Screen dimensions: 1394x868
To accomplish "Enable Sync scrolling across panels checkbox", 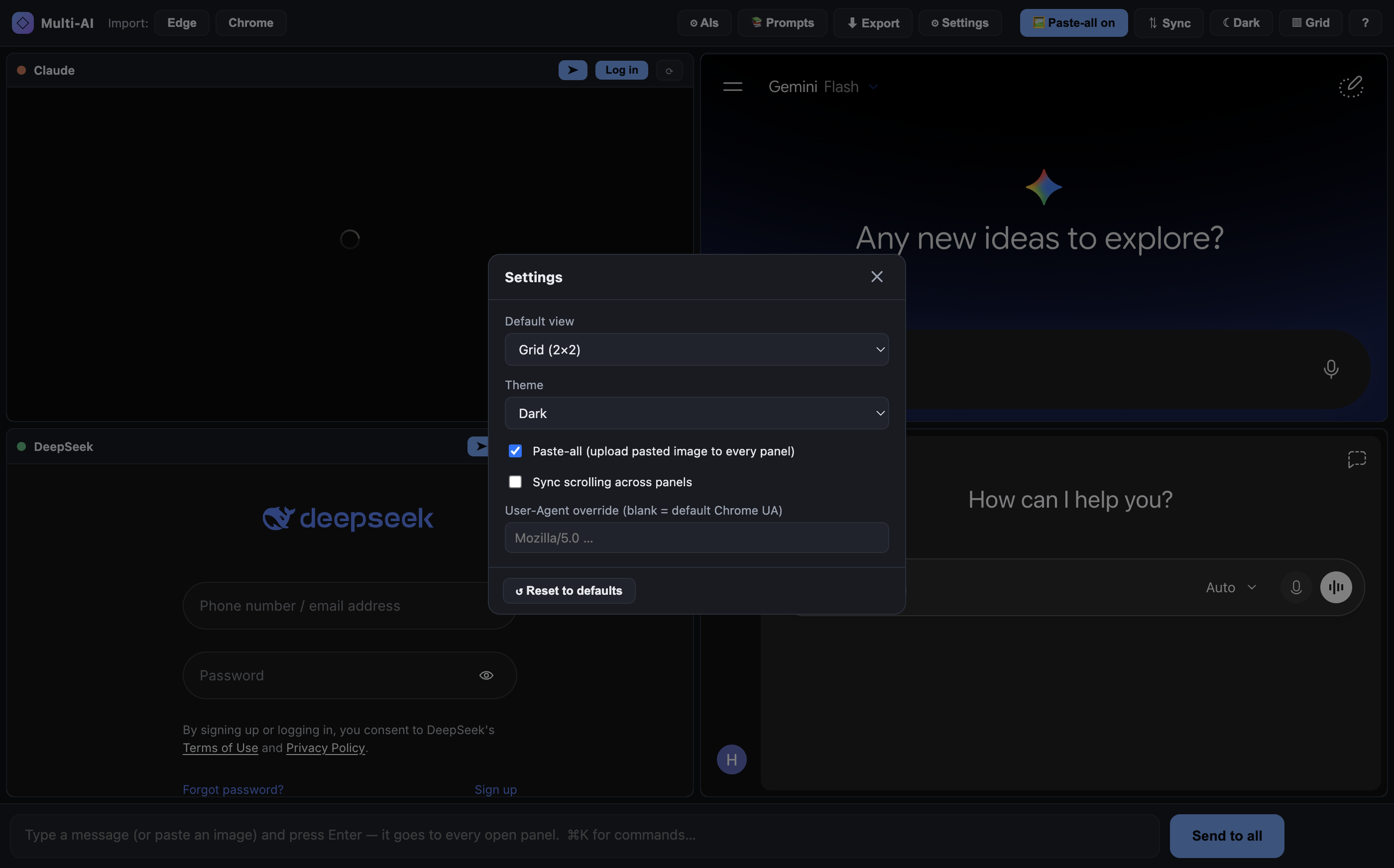I will click(x=515, y=482).
